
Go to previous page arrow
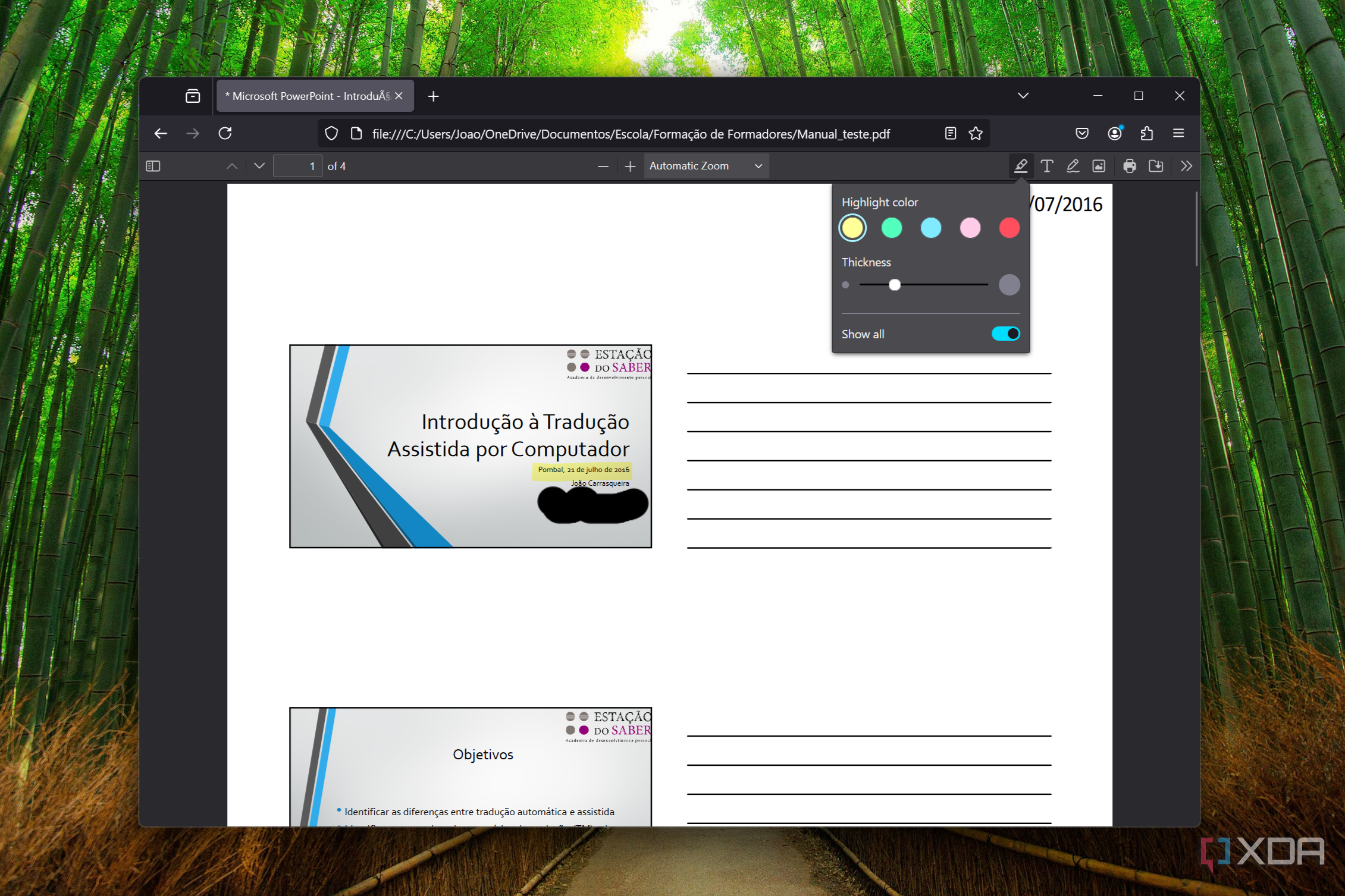[232, 166]
